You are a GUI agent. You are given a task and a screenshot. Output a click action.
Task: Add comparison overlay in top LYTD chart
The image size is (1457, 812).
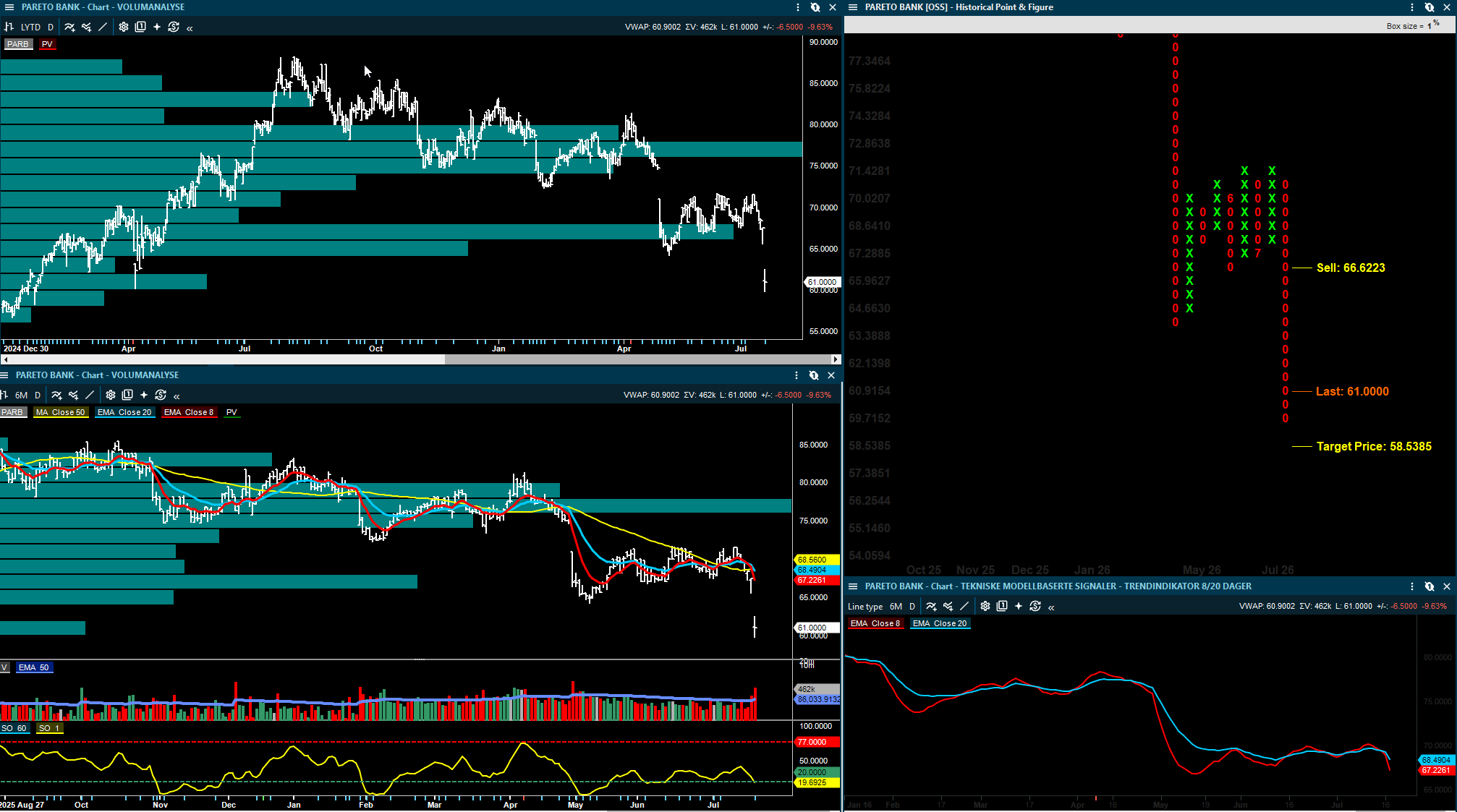[x=86, y=27]
